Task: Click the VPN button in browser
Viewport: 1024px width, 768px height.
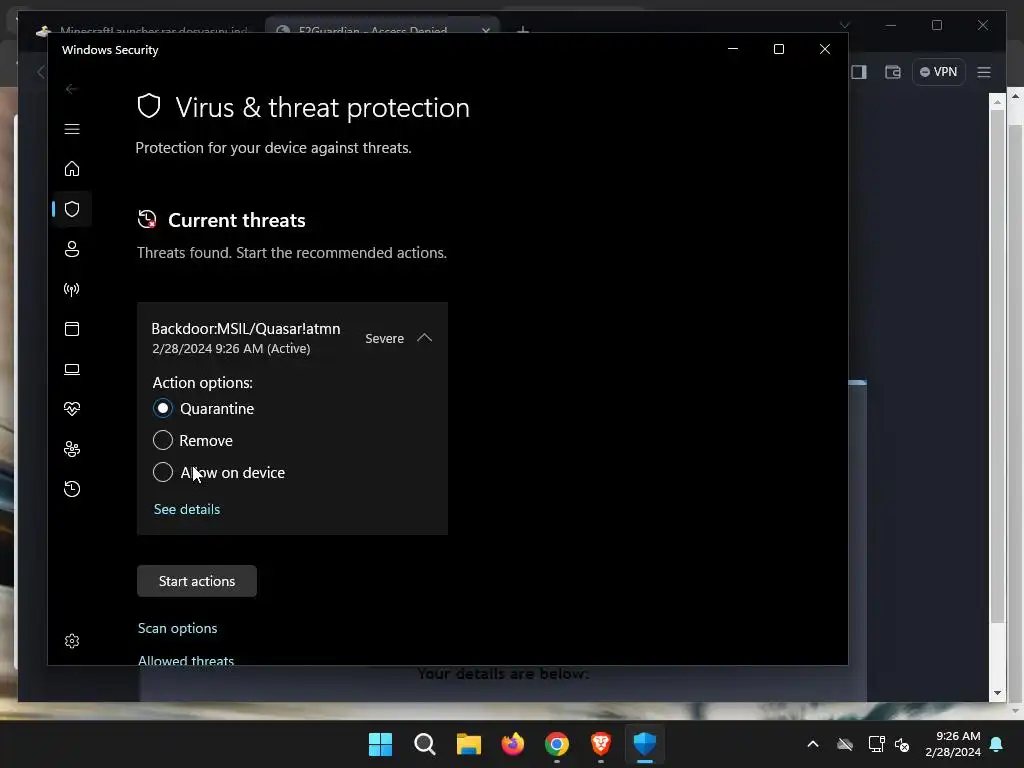Action: [938, 72]
